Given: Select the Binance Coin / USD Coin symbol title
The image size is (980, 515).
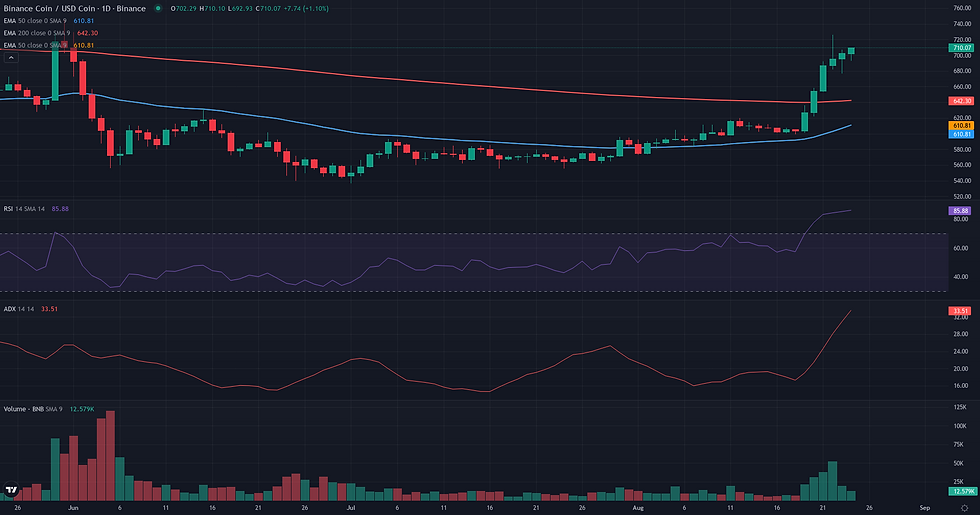Looking at the screenshot, I should (x=74, y=9).
